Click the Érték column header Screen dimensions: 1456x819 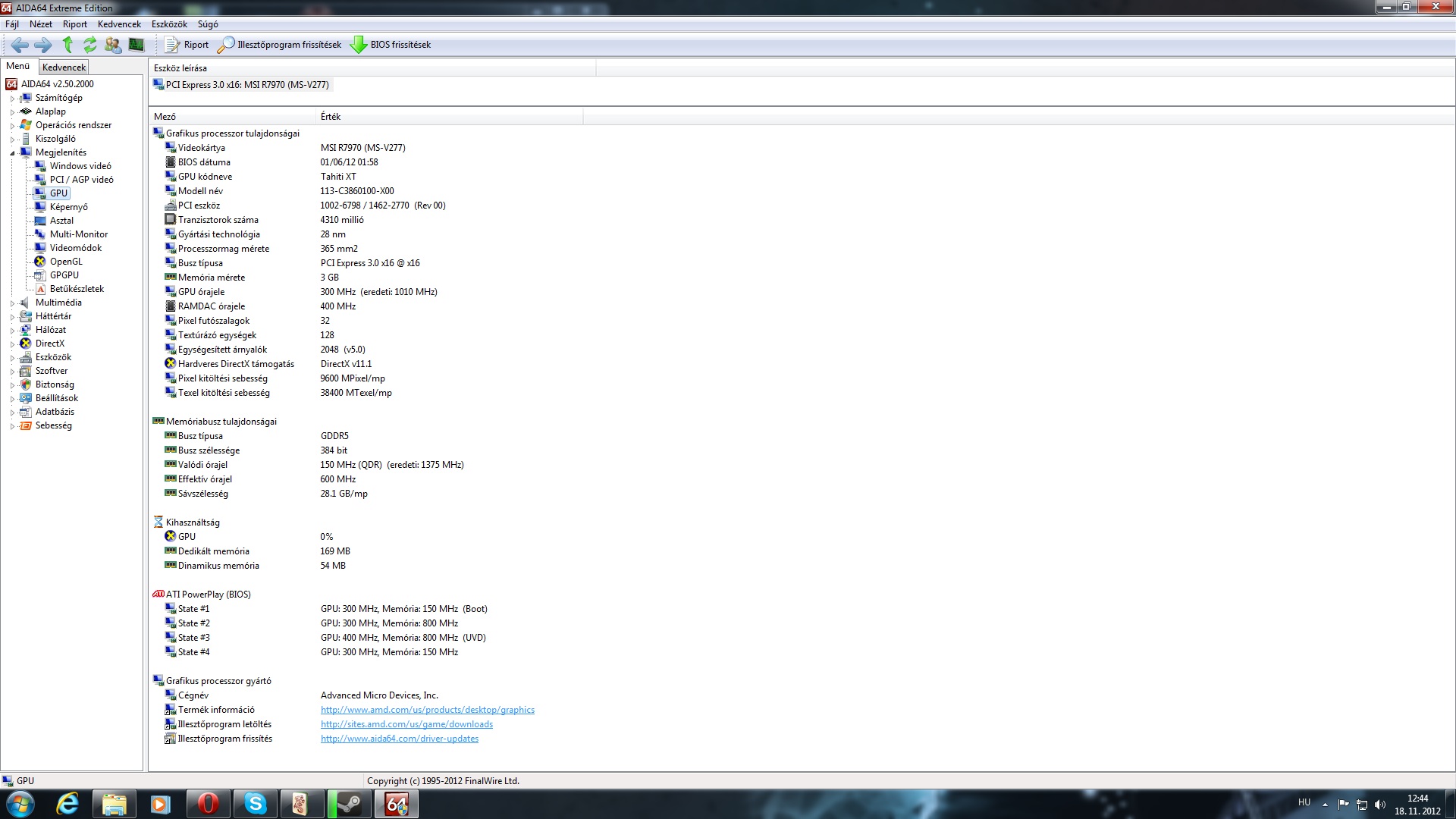click(x=450, y=117)
